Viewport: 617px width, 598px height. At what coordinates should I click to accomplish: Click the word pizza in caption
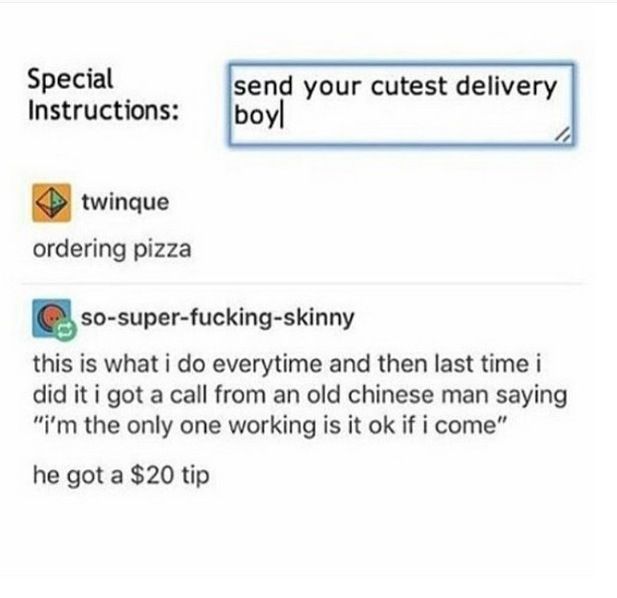pos(163,250)
